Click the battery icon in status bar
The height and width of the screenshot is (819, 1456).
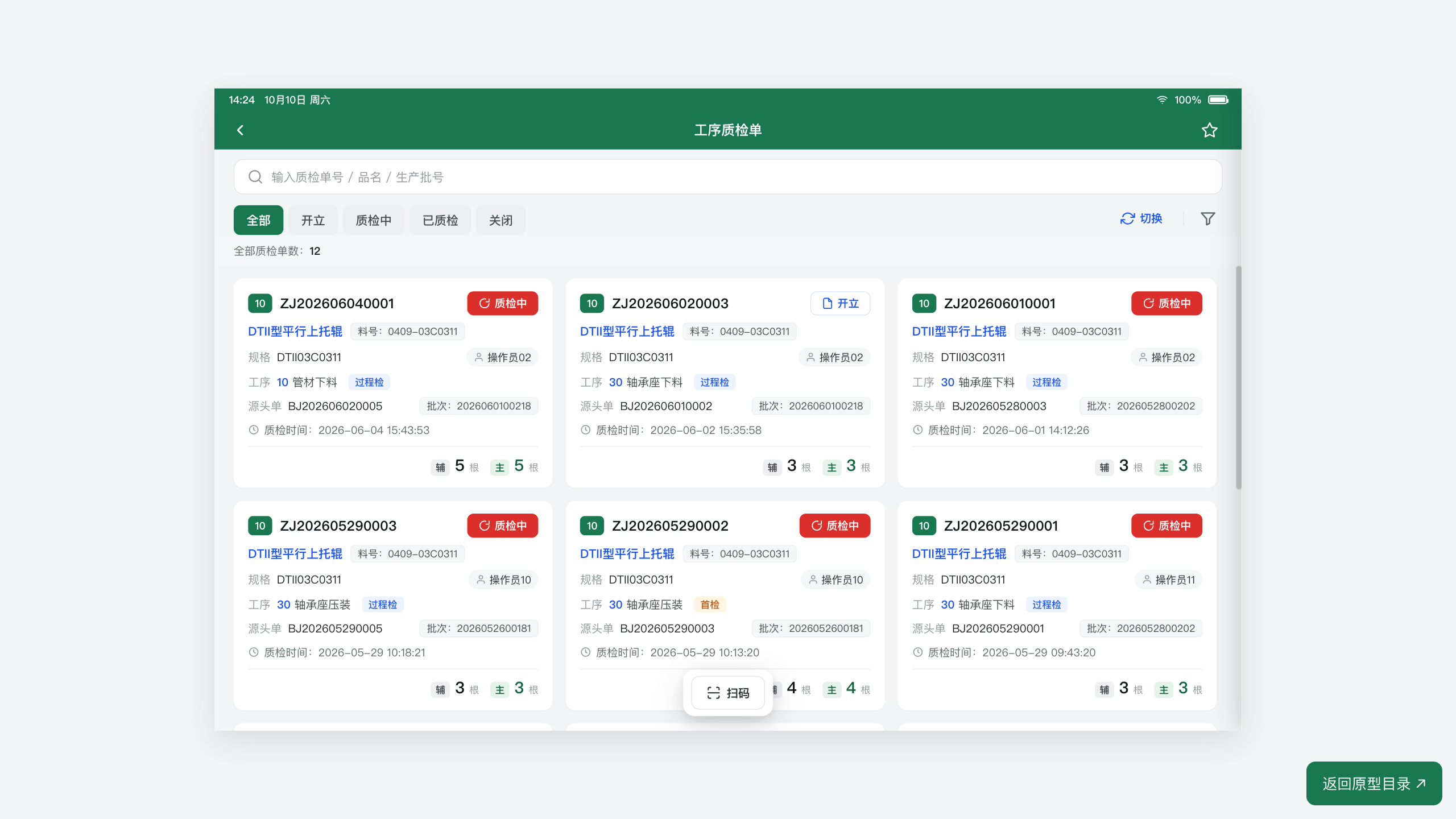click(1218, 100)
